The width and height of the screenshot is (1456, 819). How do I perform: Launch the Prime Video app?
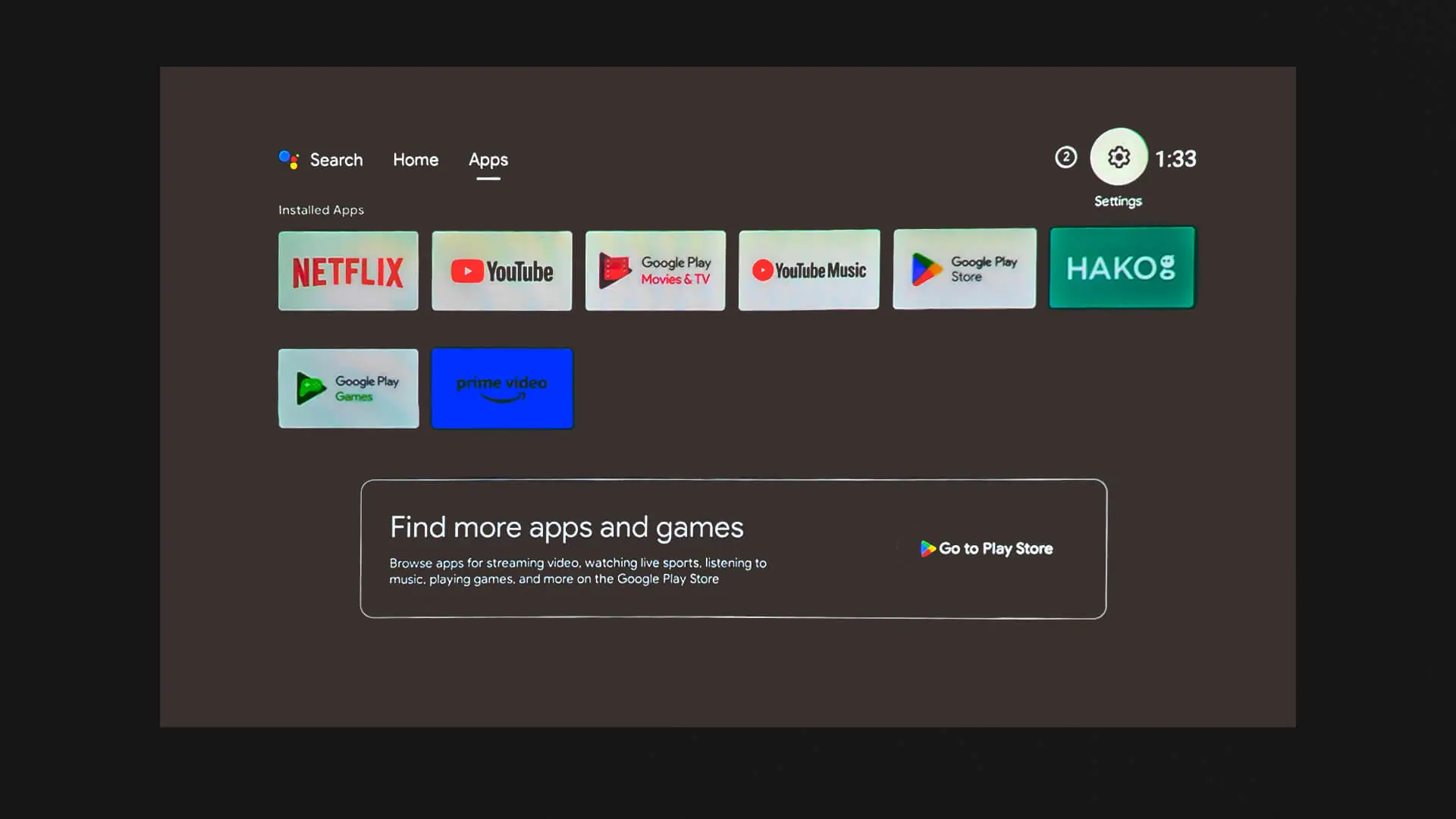(502, 388)
